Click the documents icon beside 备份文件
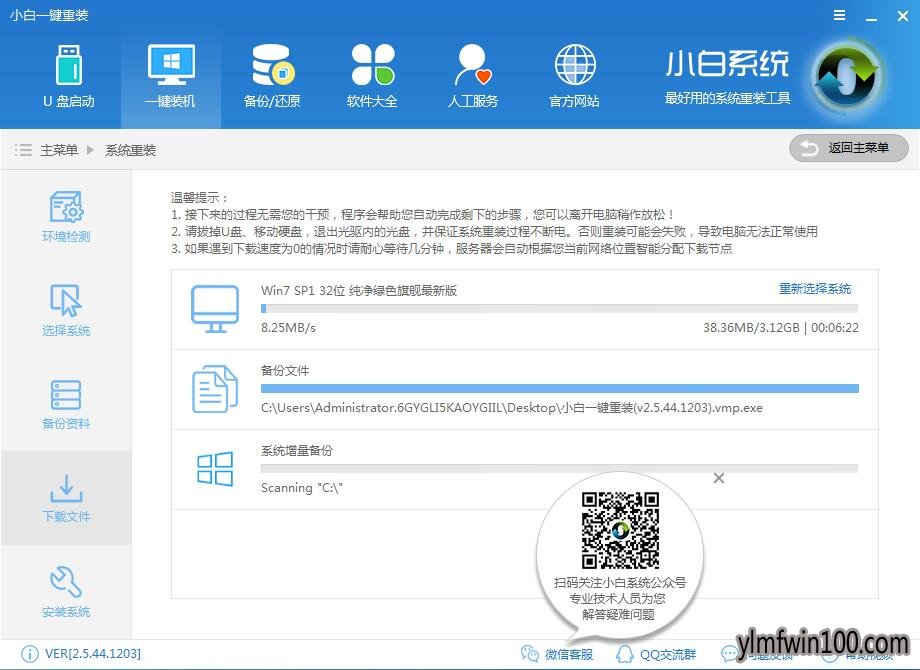Image resolution: width=920 pixels, height=670 pixels. 215,388
